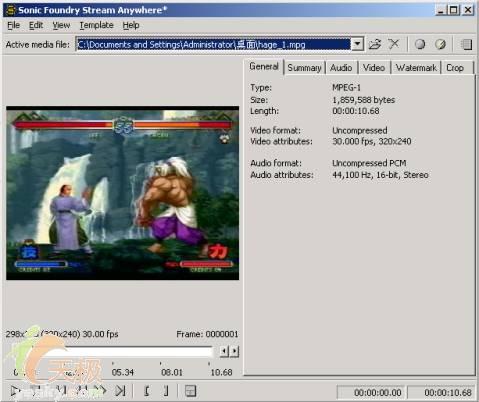
Task: Click the 00:00:00.00 start time field
Action: [x=372, y=392]
